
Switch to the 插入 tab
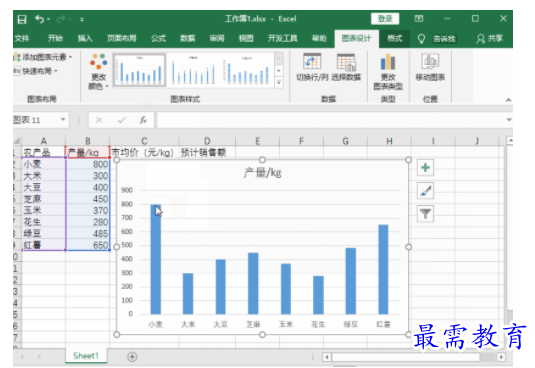[x=85, y=39]
